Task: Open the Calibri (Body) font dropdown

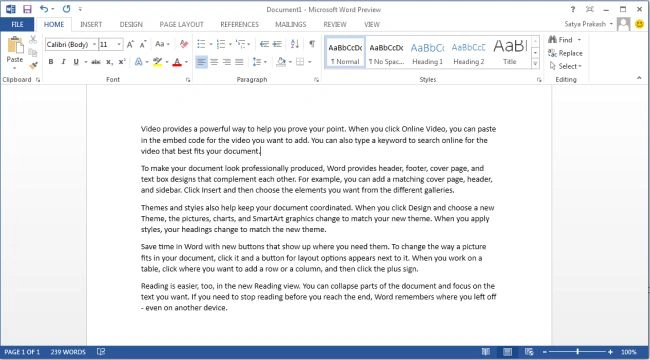Action: (x=95, y=44)
